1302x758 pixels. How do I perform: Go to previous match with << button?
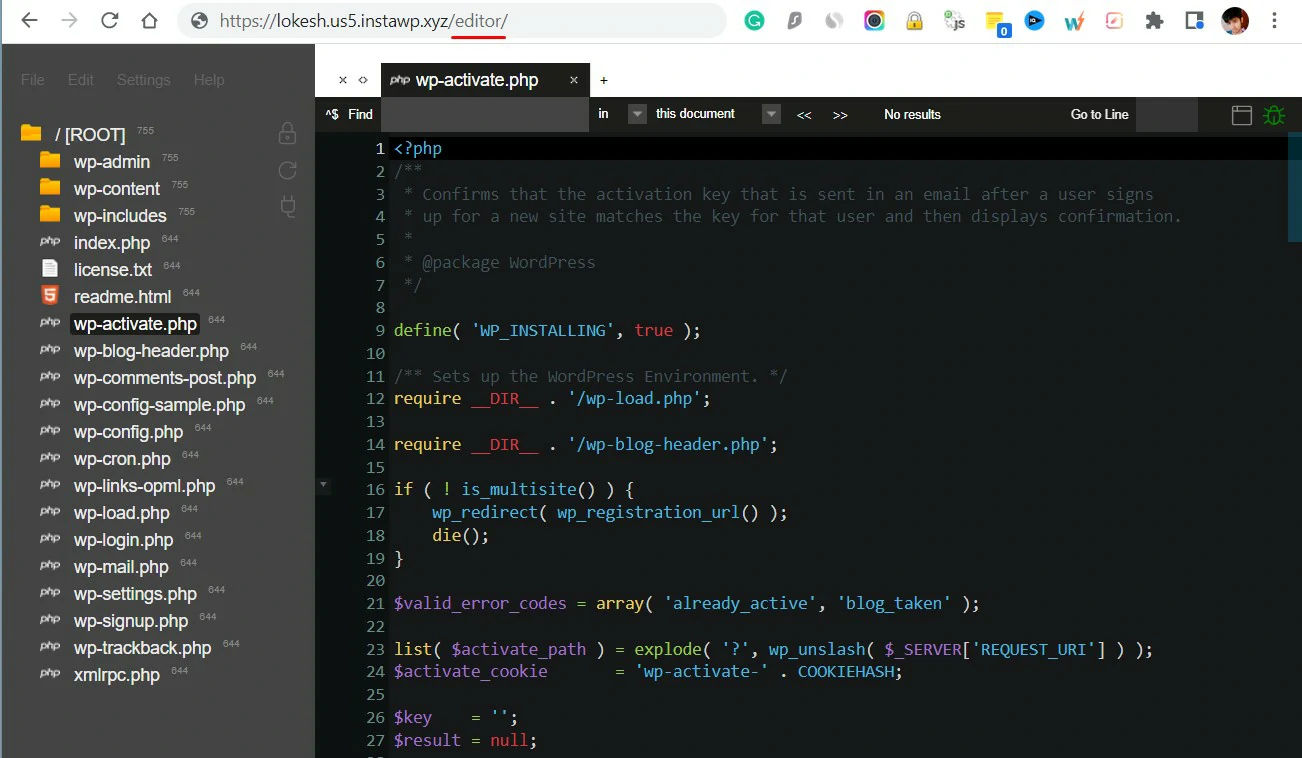804,115
